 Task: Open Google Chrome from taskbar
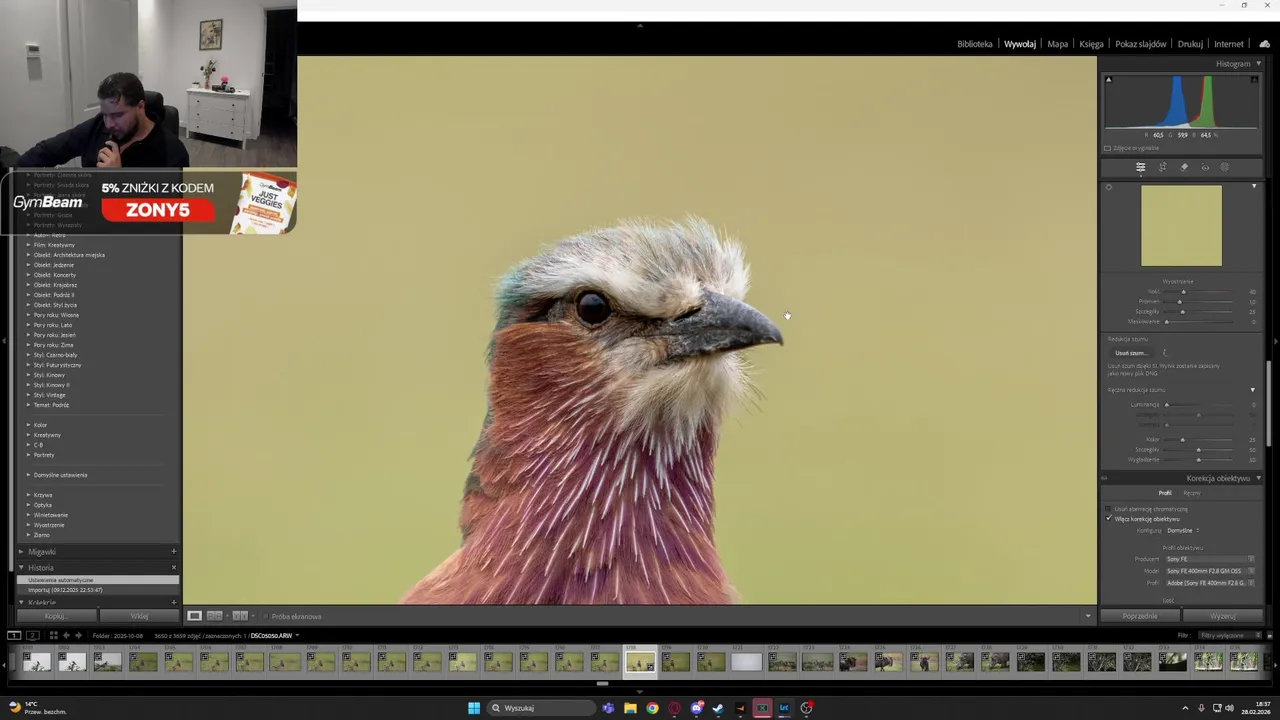[652, 708]
